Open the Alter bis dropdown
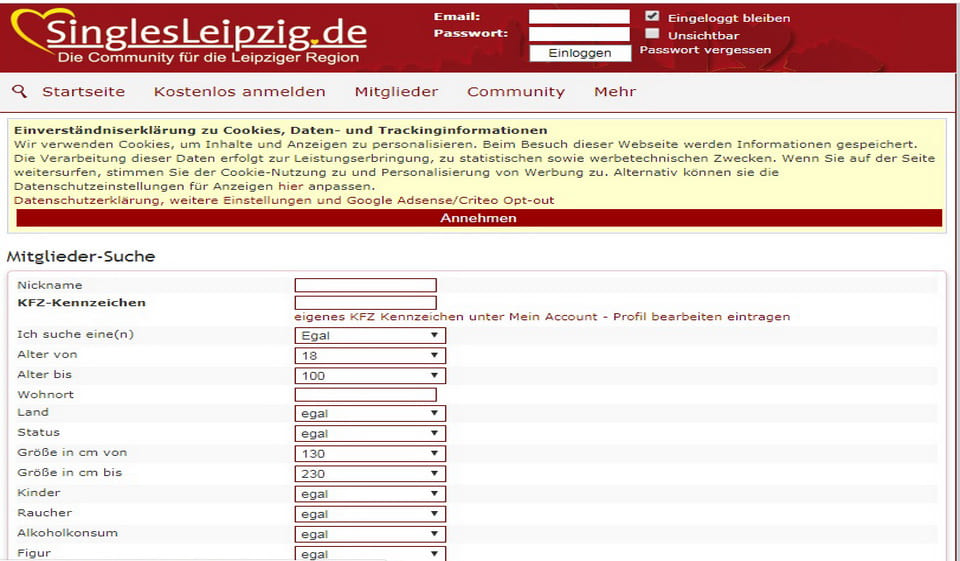This screenshot has width=960, height=561. [x=370, y=376]
